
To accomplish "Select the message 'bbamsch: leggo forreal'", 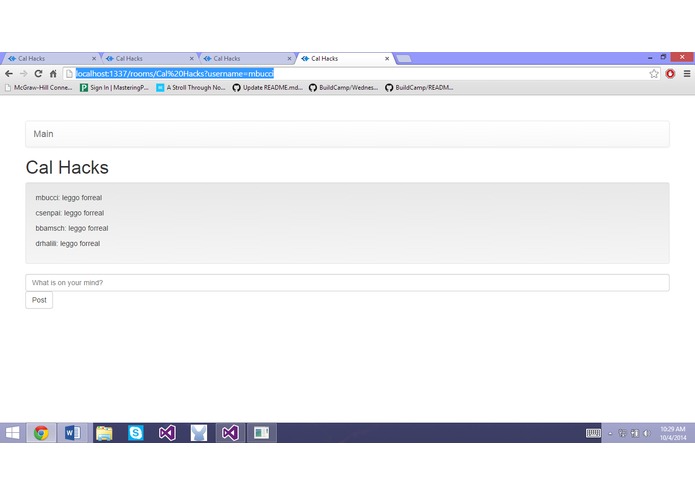I will click(x=72, y=228).
